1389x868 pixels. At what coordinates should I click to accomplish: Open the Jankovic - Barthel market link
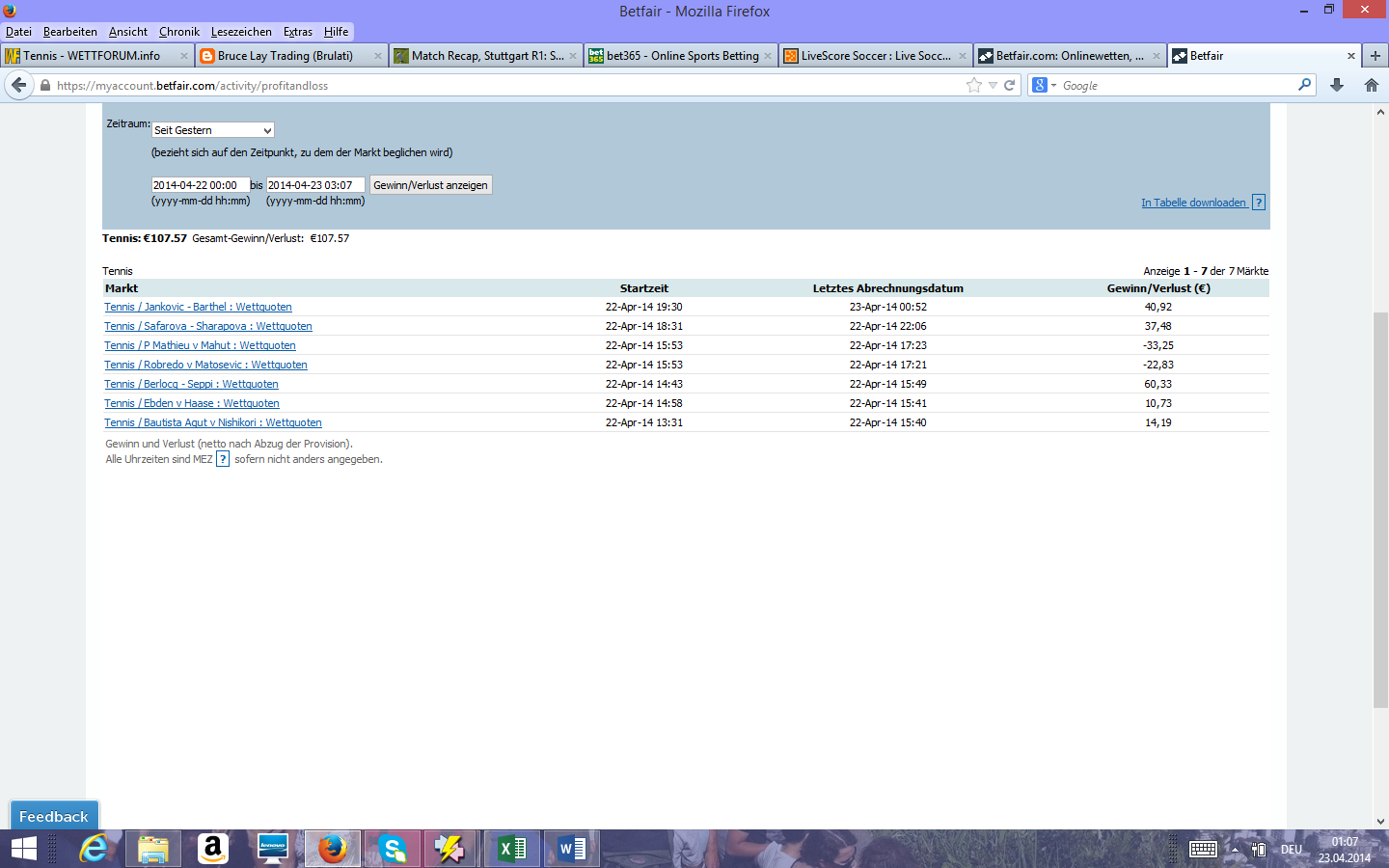pos(198,307)
